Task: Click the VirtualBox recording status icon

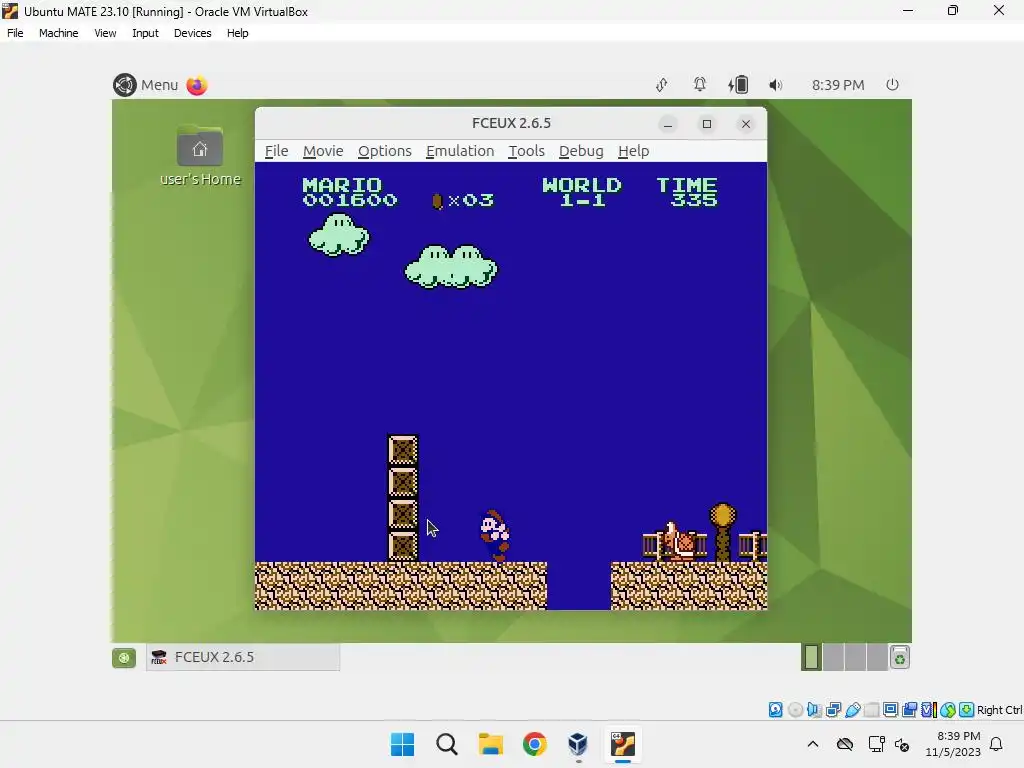Action: tap(909, 710)
